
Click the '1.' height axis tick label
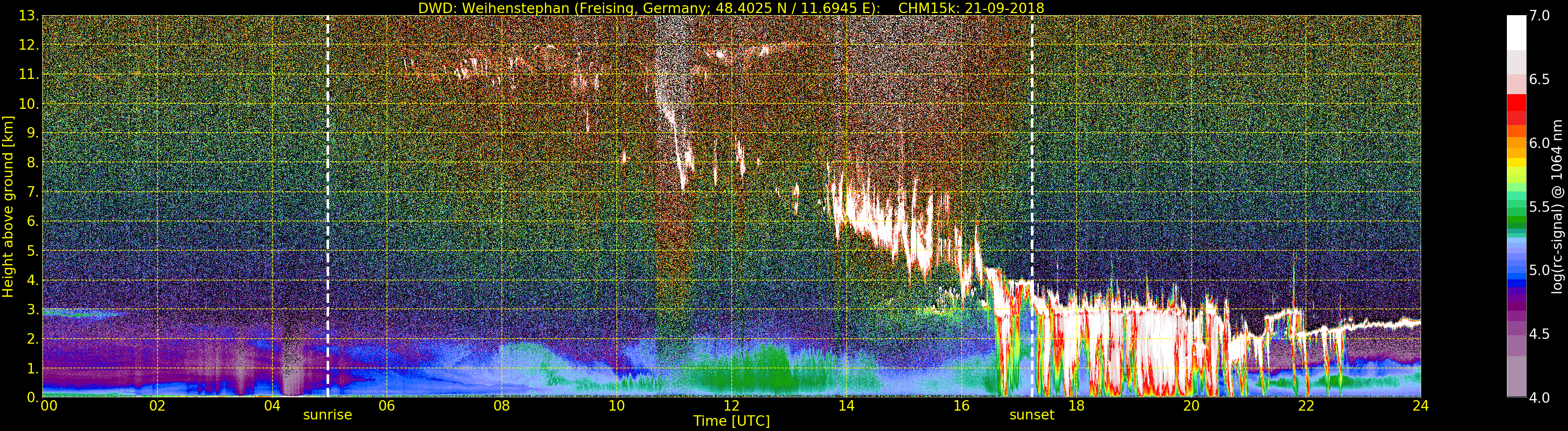[33, 368]
